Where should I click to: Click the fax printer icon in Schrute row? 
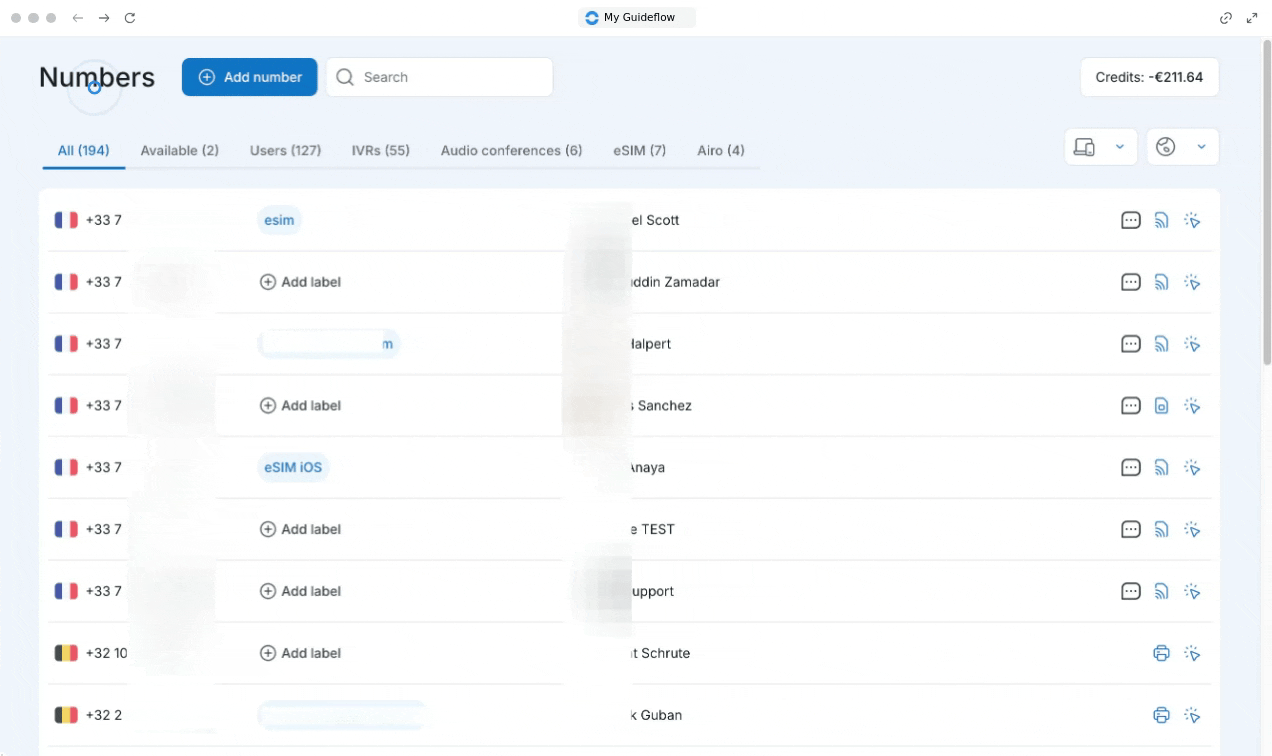(x=1161, y=653)
